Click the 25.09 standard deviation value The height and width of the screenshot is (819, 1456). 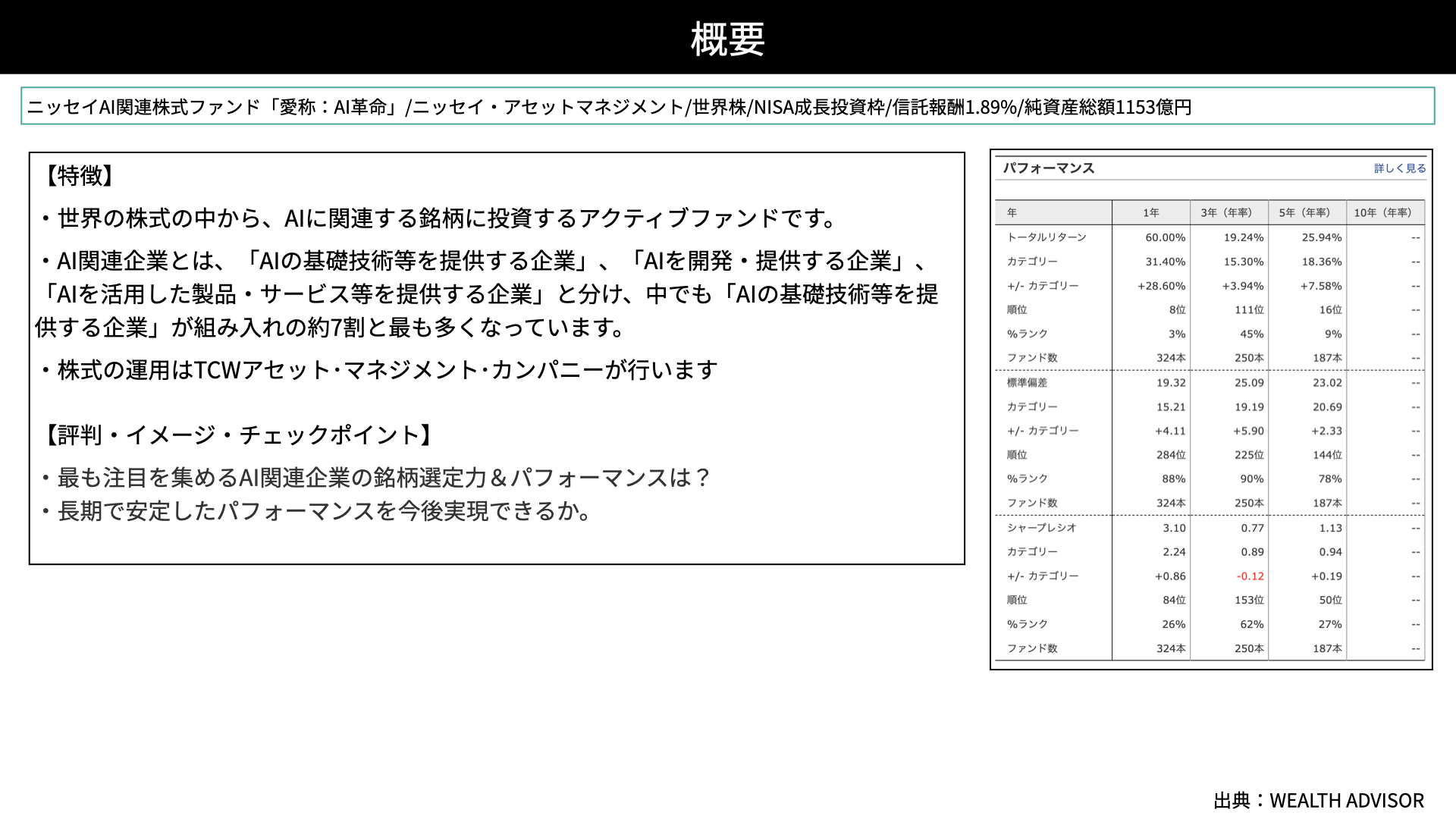1249,383
